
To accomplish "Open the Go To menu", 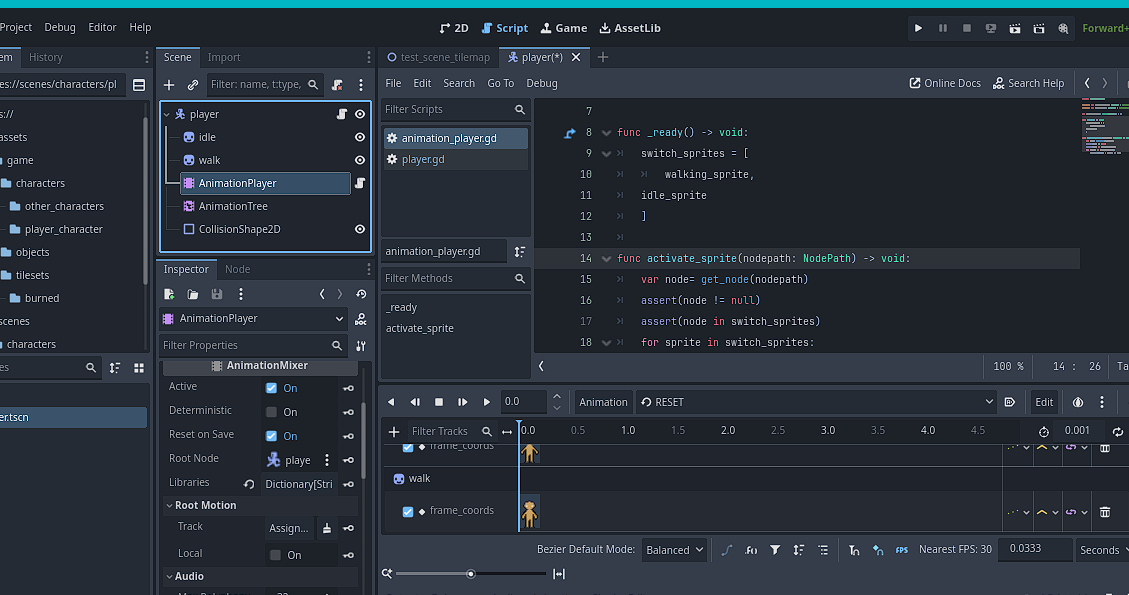I will pos(500,83).
